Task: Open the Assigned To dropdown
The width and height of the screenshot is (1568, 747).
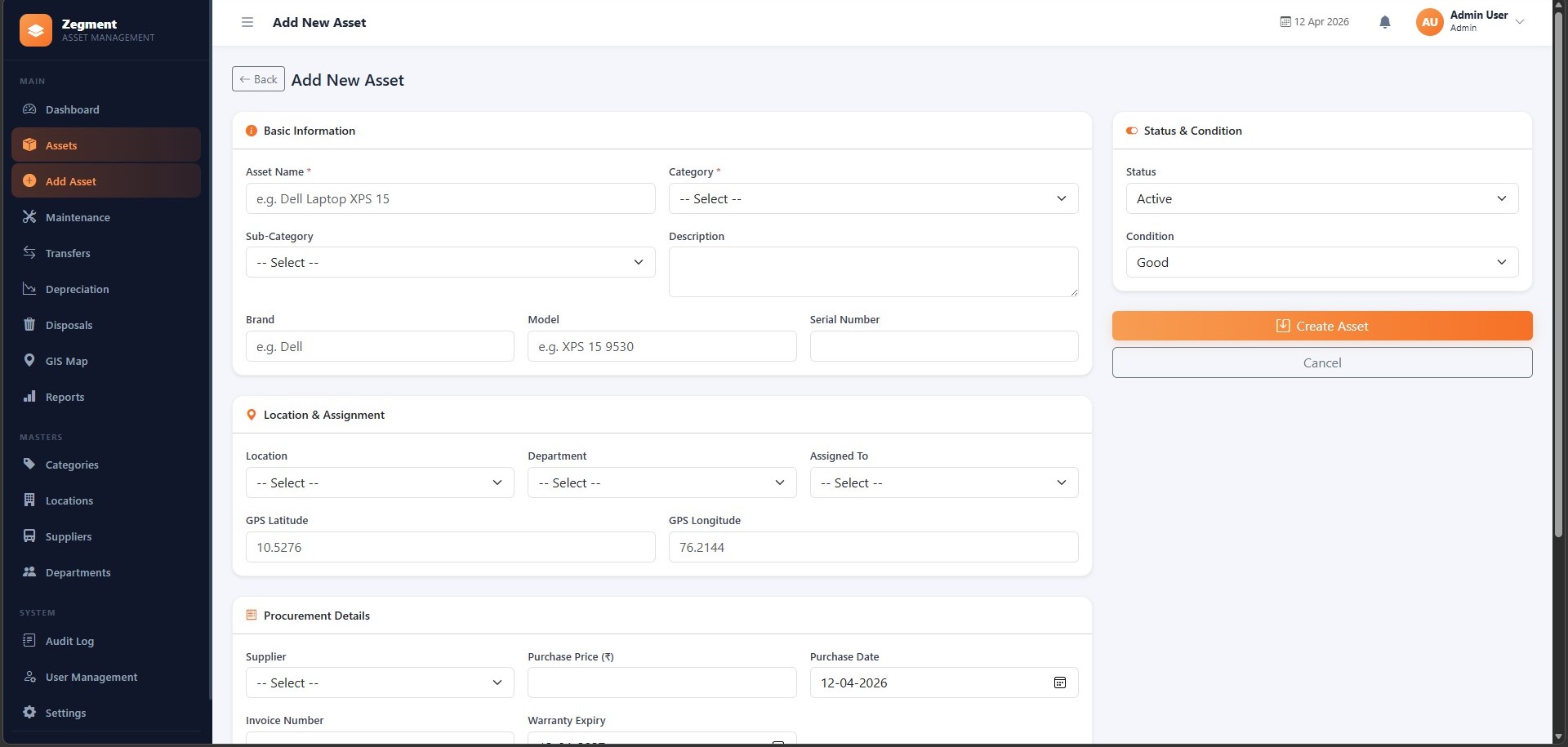Action: [x=943, y=482]
